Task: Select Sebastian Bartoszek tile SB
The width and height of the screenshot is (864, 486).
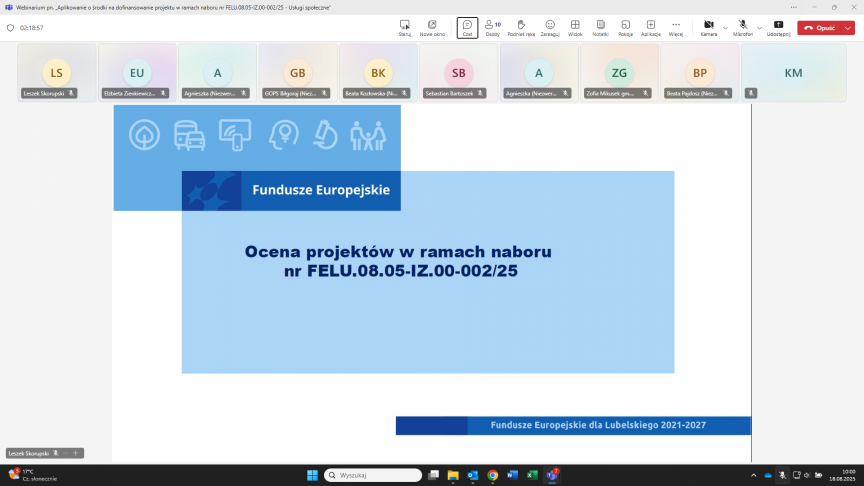Action: (x=458, y=73)
